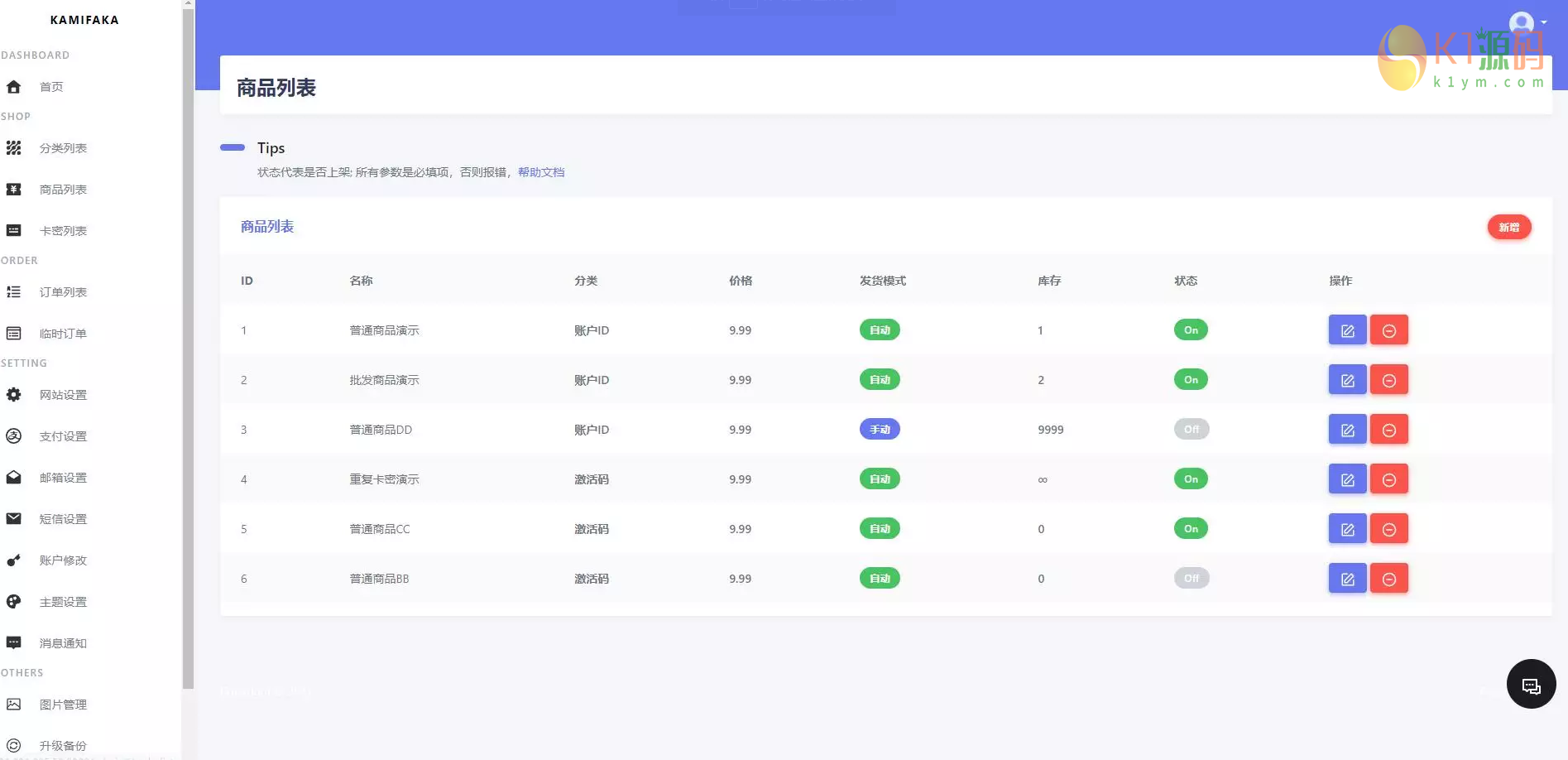Delete product 普通商品DD
Image resolution: width=1568 pixels, height=760 pixels.
pos(1388,430)
